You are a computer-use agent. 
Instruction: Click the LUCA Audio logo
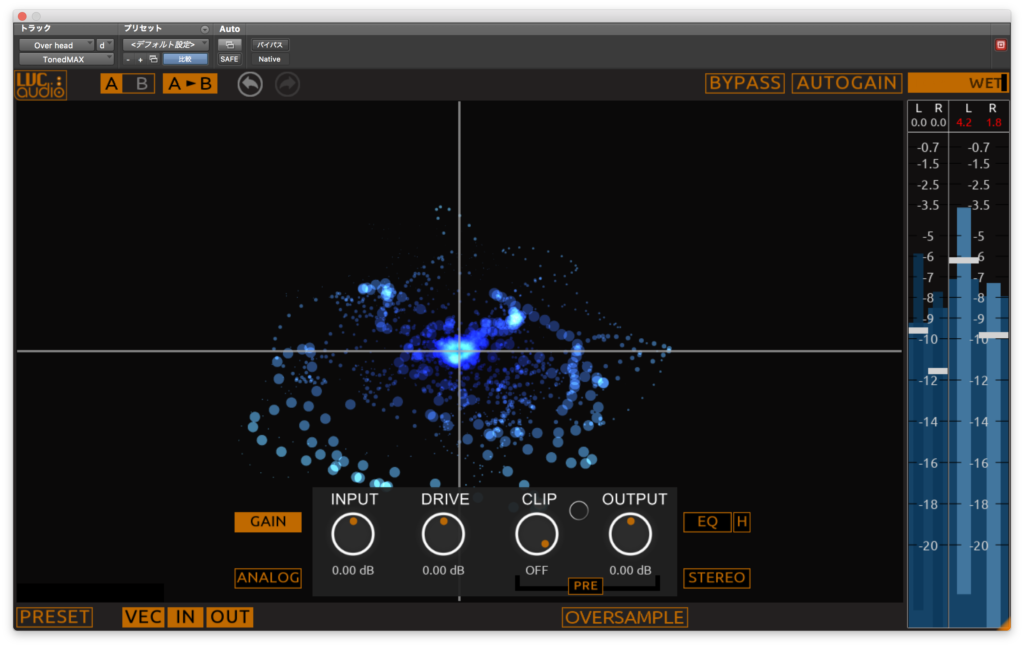[39, 84]
